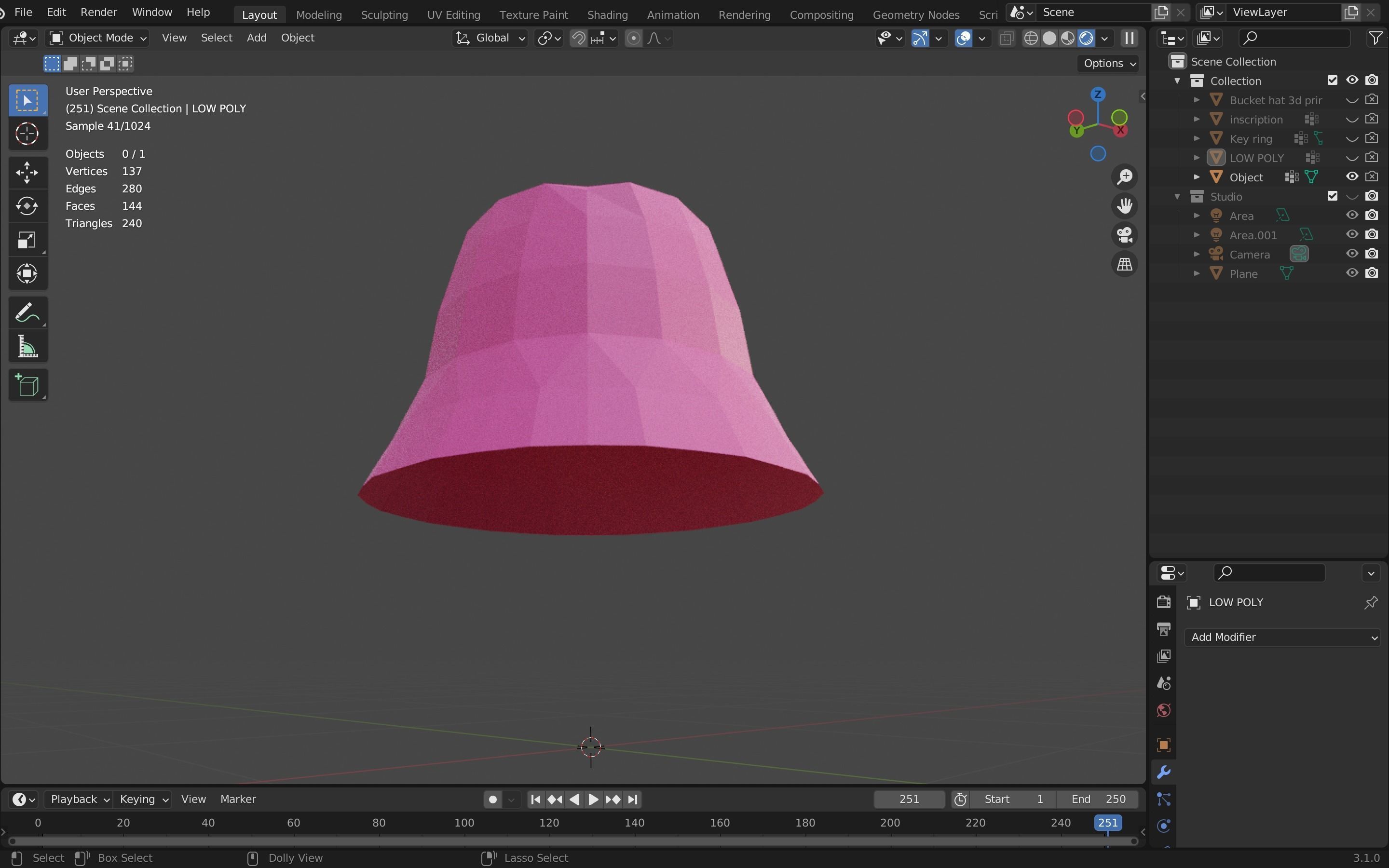Switch to the Modeling workspace tab
1389x868 pixels.
pyautogui.click(x=318, y=15)
